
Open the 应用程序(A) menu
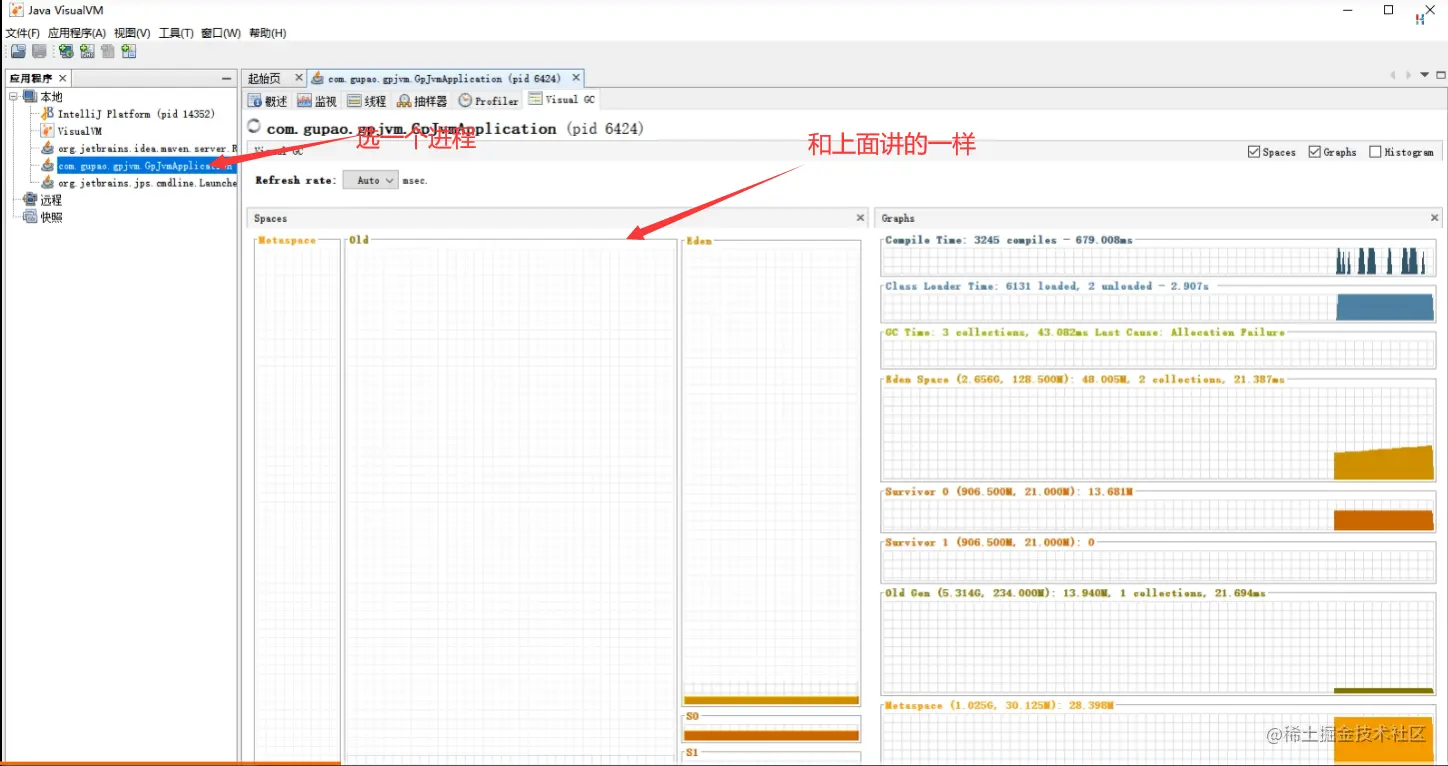tap(77, 33)
